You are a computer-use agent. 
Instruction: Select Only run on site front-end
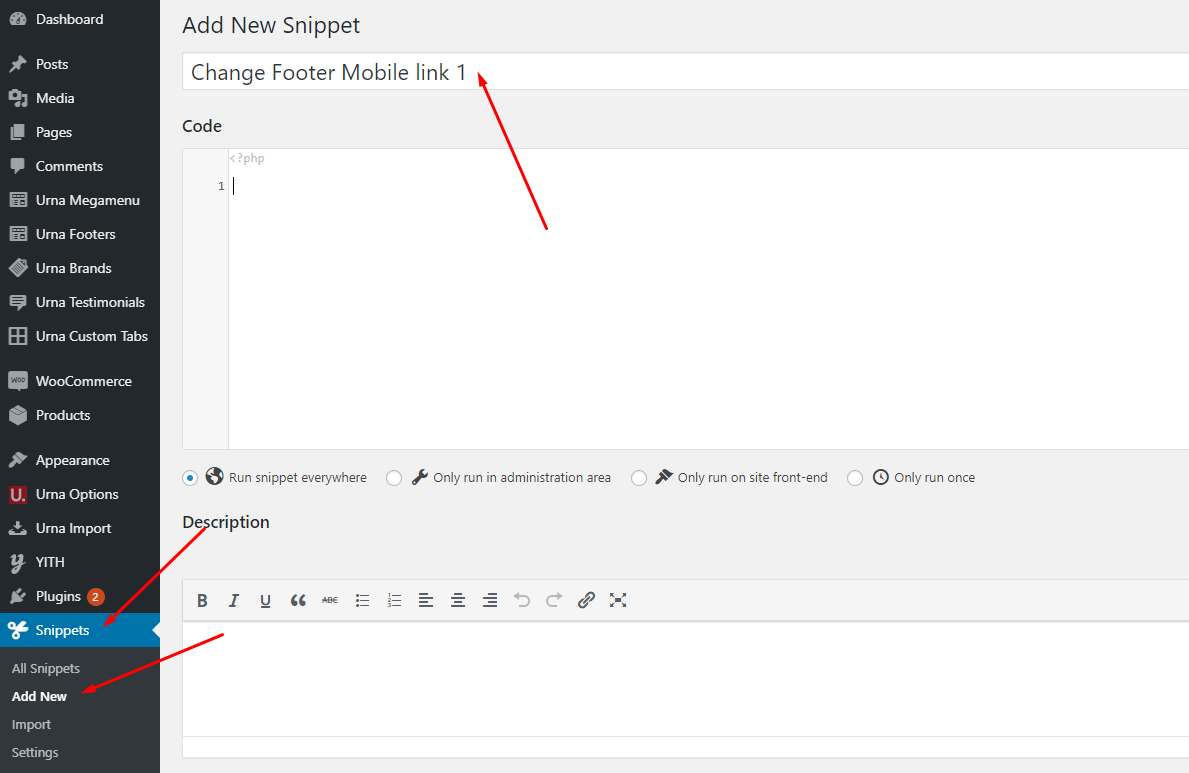click(x=639, y=478)
